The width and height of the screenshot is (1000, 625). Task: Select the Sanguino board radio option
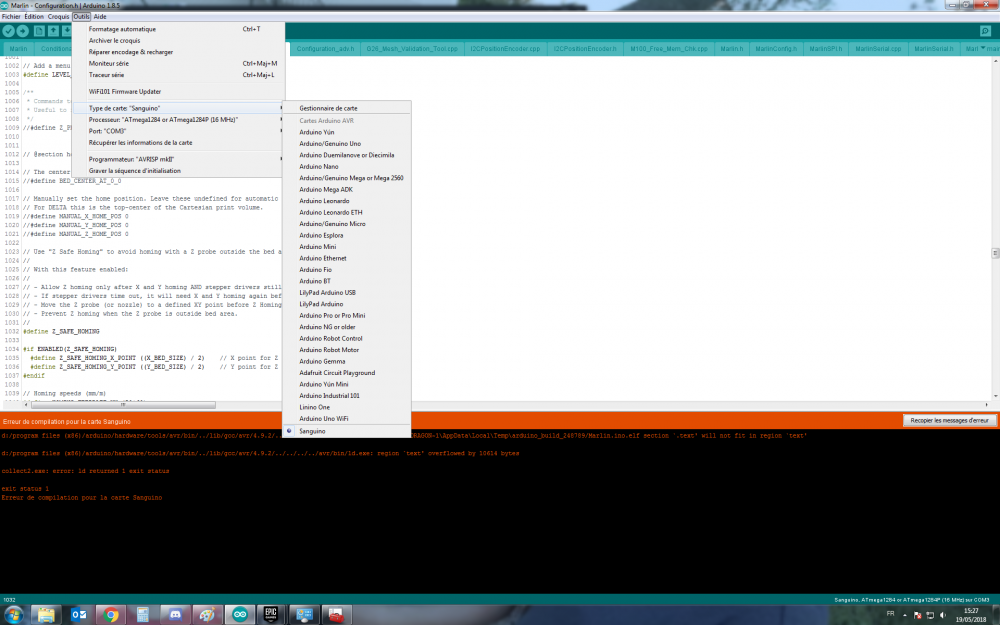(346, 431)
